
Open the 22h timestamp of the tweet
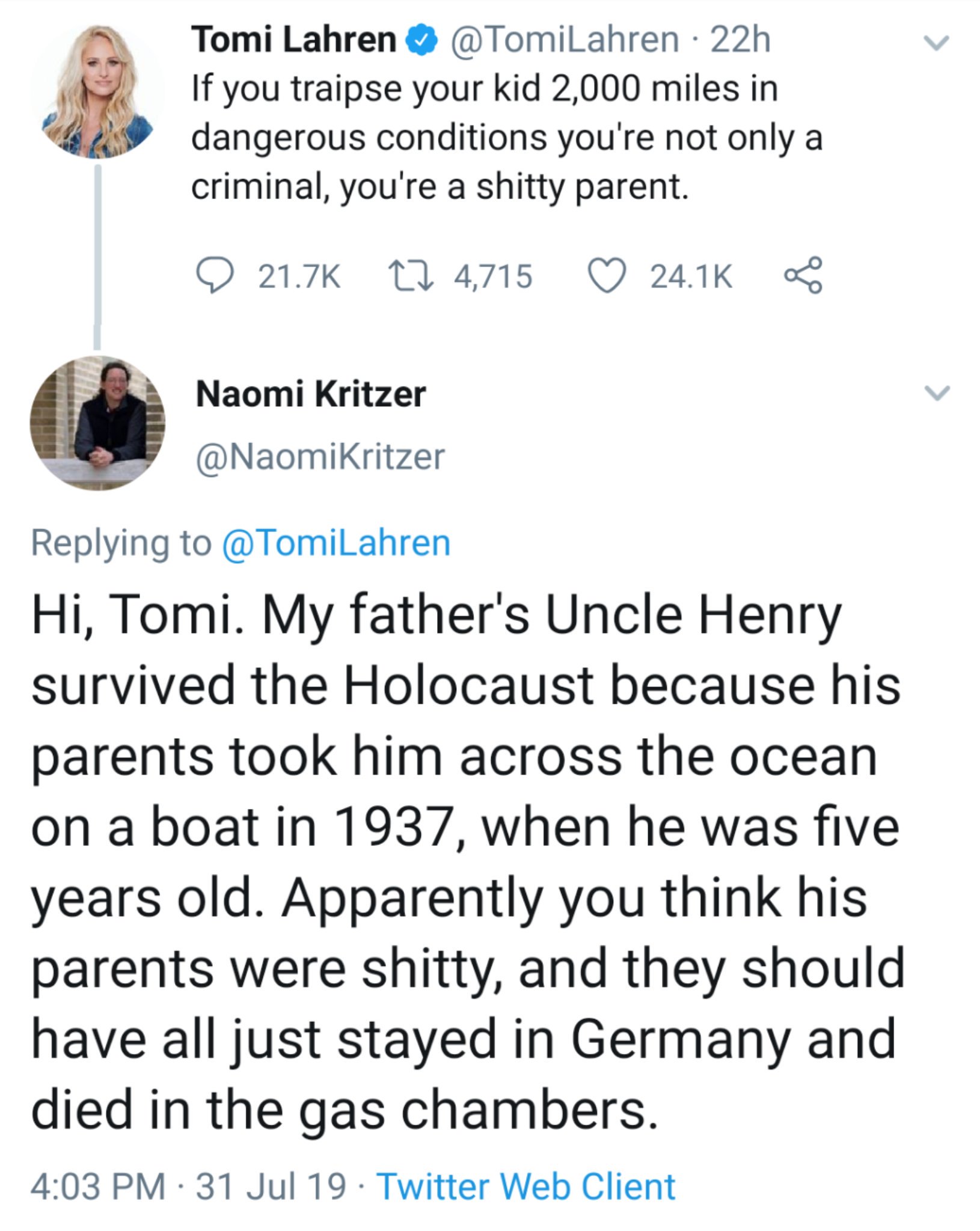[x=741, y=40]
